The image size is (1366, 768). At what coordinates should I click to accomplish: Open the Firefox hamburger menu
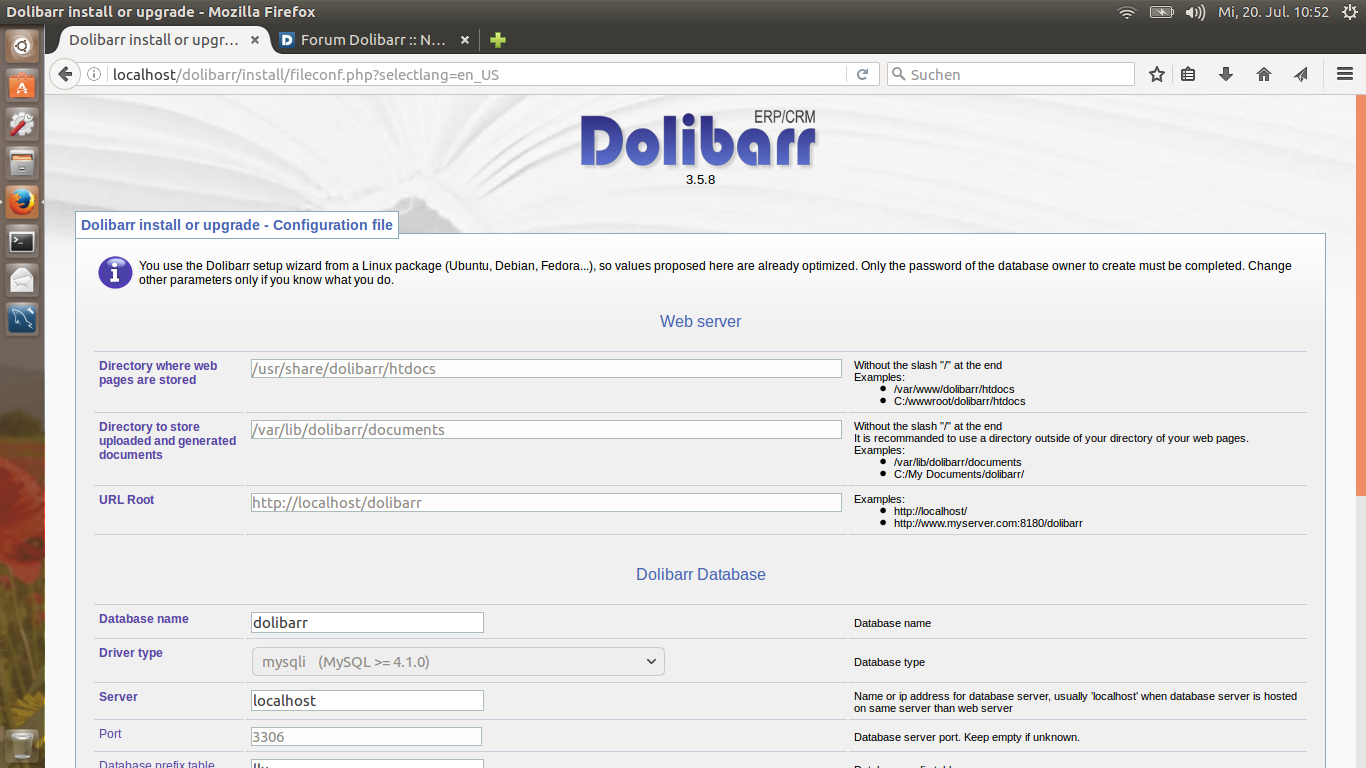pos(1345,74)
